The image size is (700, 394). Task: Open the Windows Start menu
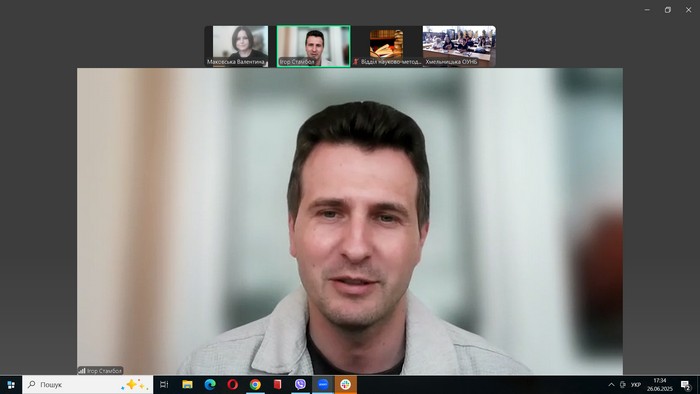pos(11,385)
